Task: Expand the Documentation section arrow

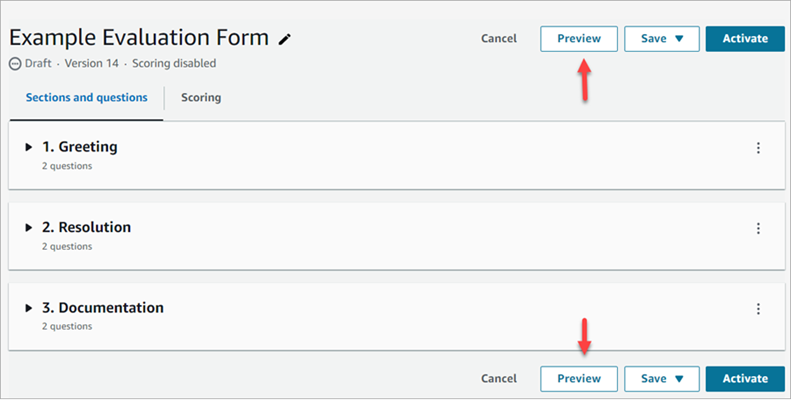Action: [x=29, y=308]
